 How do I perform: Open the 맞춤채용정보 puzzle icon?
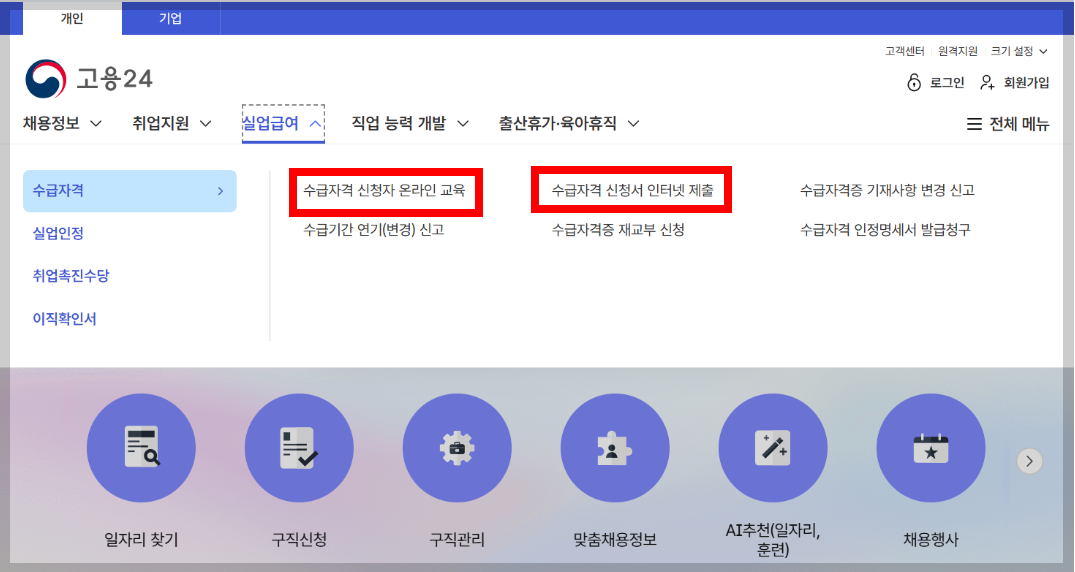coord(615,448)
